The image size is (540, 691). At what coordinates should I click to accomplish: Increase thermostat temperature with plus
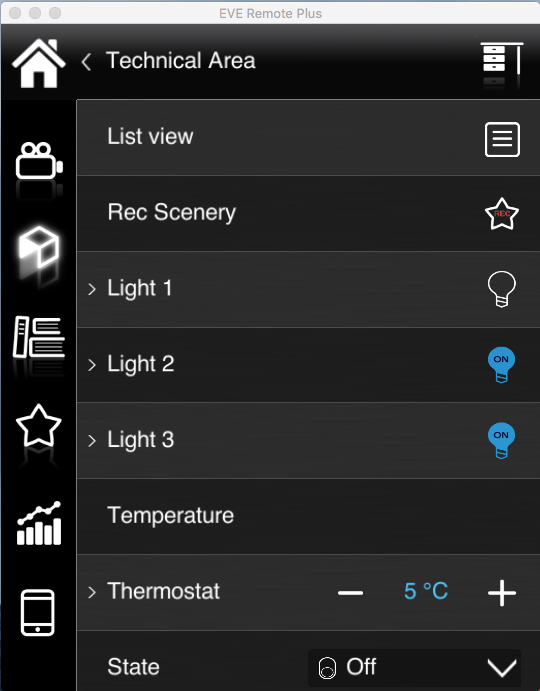click(x=502, y=593)
